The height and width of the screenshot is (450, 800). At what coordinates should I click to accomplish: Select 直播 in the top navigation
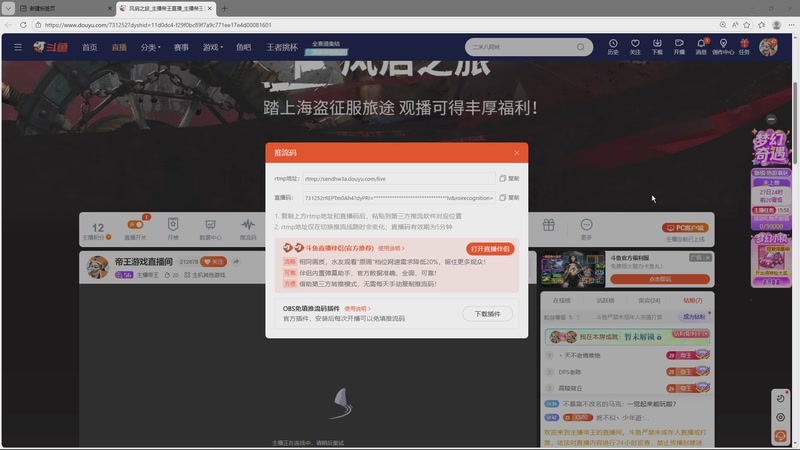pyautogui.click(x=119, y=47)
